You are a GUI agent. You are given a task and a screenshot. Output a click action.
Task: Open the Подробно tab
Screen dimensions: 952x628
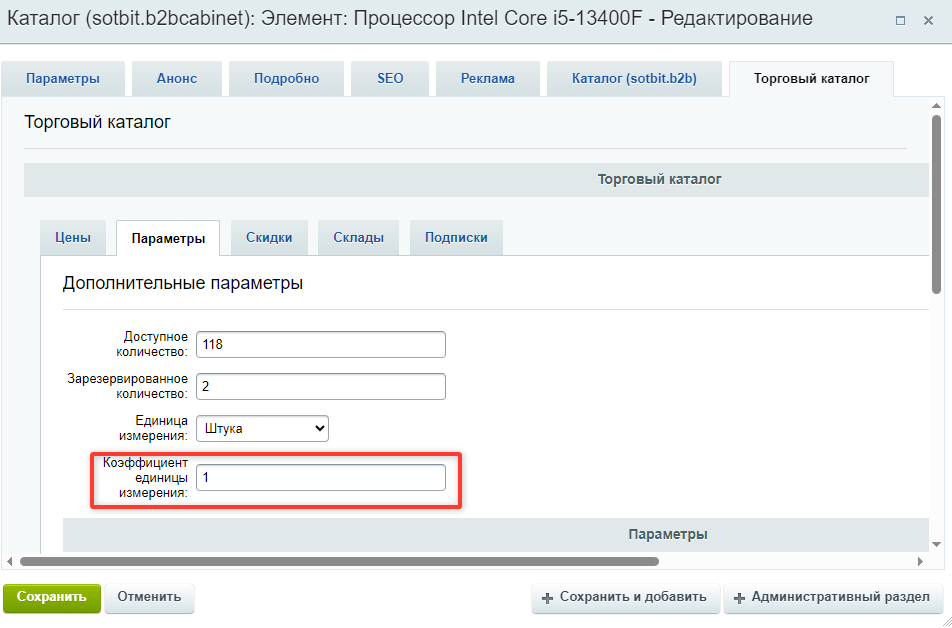coord(286,78)
